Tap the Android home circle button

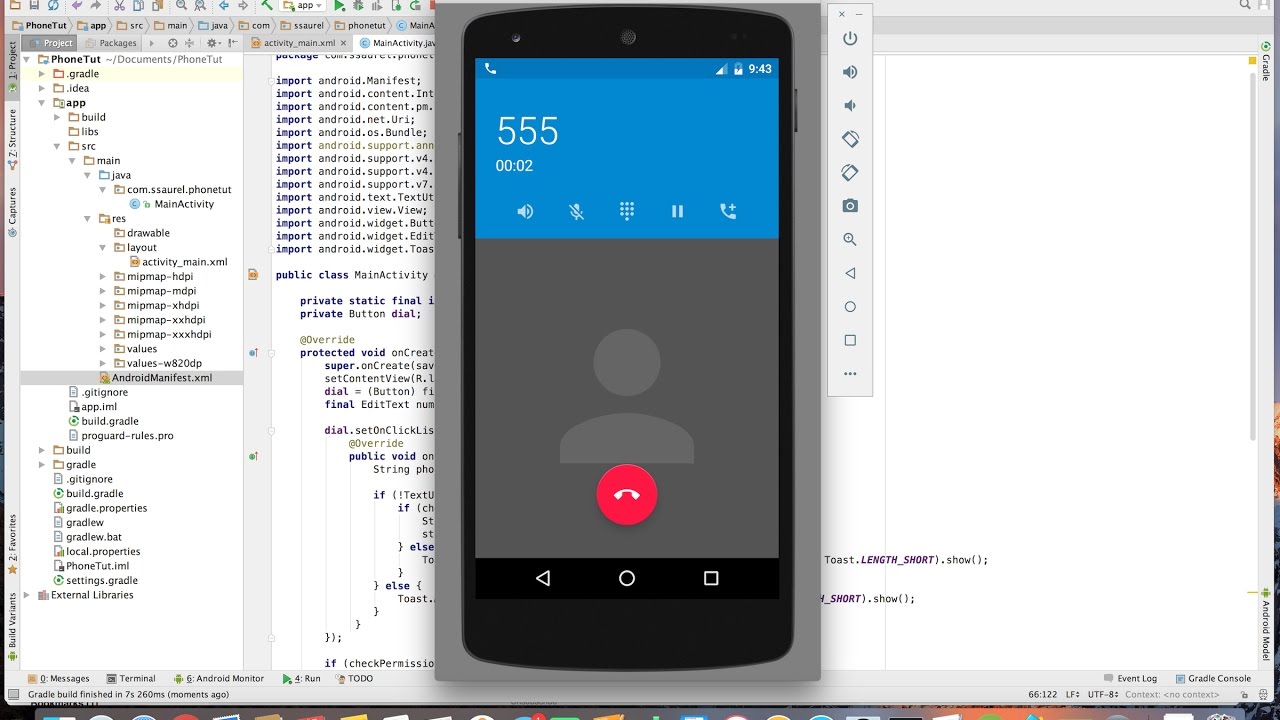pyautogui.click(x=627, y=578)
